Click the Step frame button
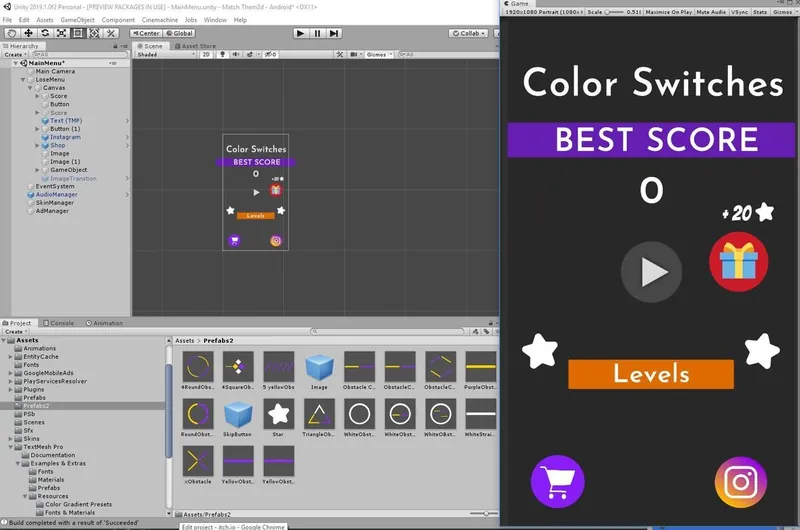 (334, 33)
